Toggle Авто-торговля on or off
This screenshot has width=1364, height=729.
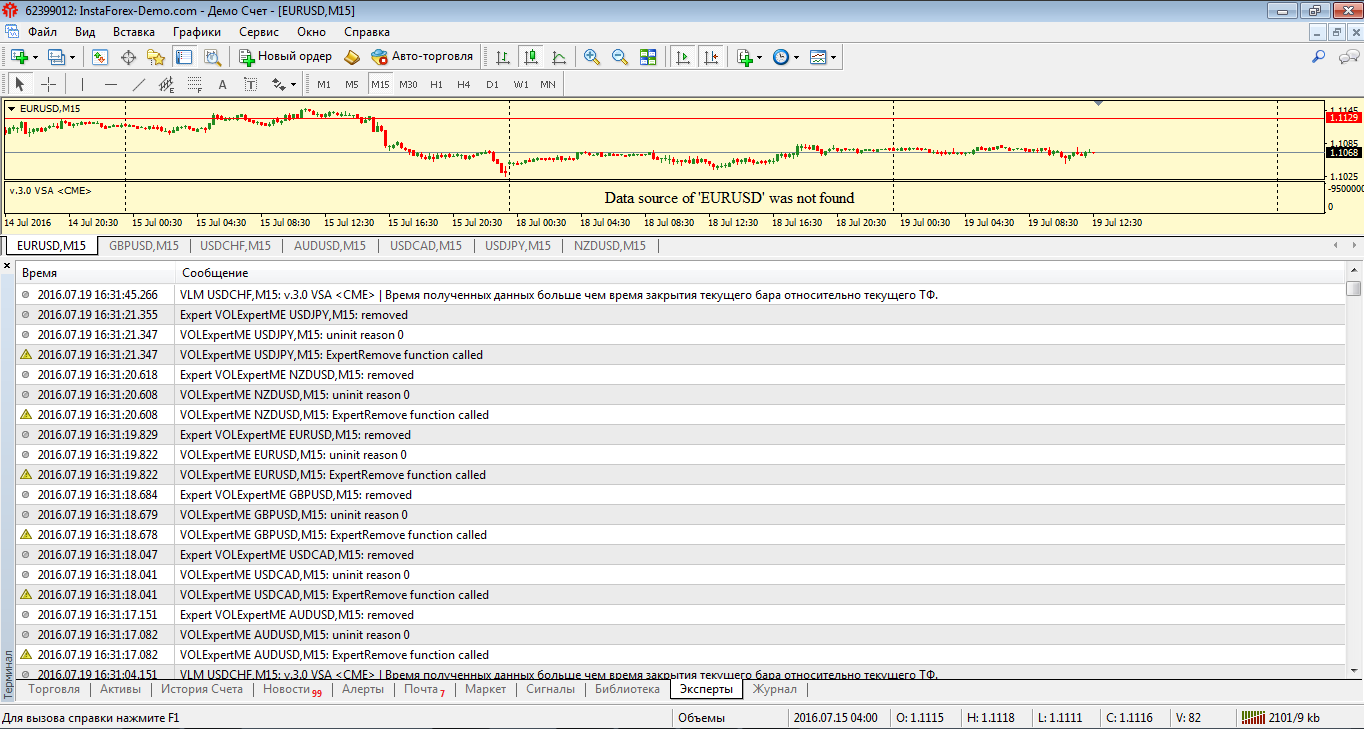(422, 57)
